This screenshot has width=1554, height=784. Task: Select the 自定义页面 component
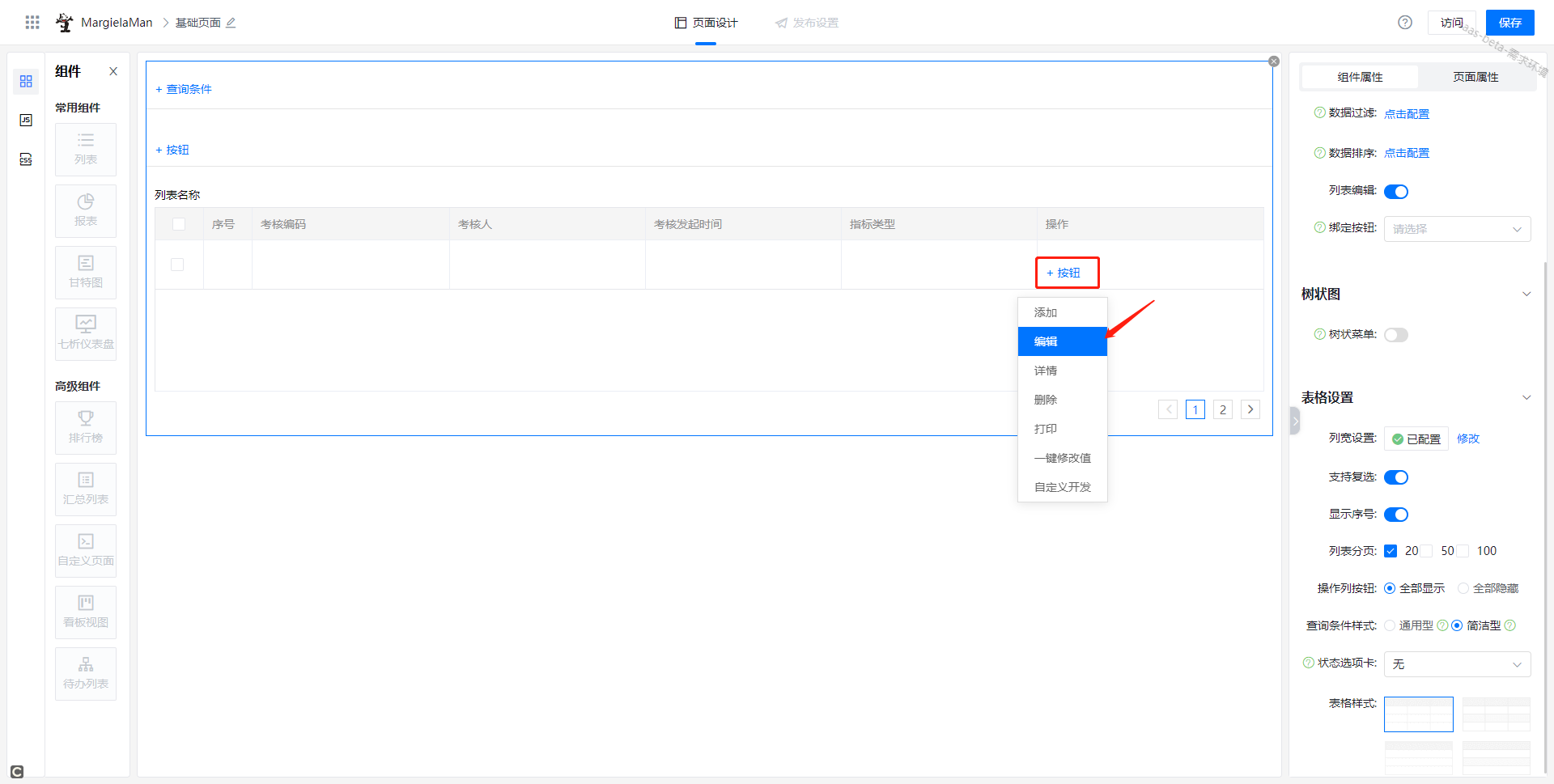(86, 551)
